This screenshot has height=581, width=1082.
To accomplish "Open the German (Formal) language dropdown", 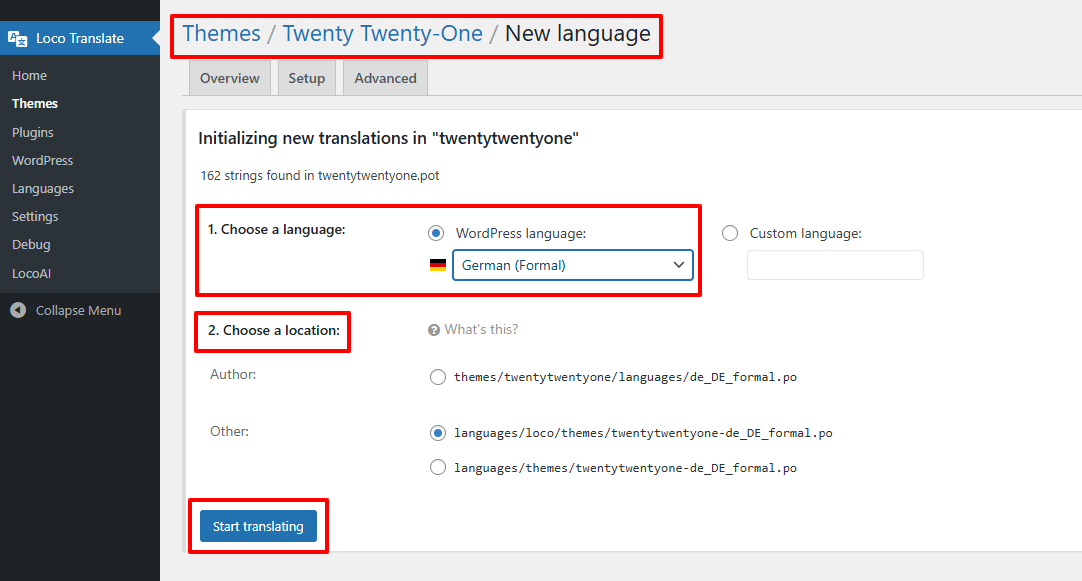I will pos(573,265).
